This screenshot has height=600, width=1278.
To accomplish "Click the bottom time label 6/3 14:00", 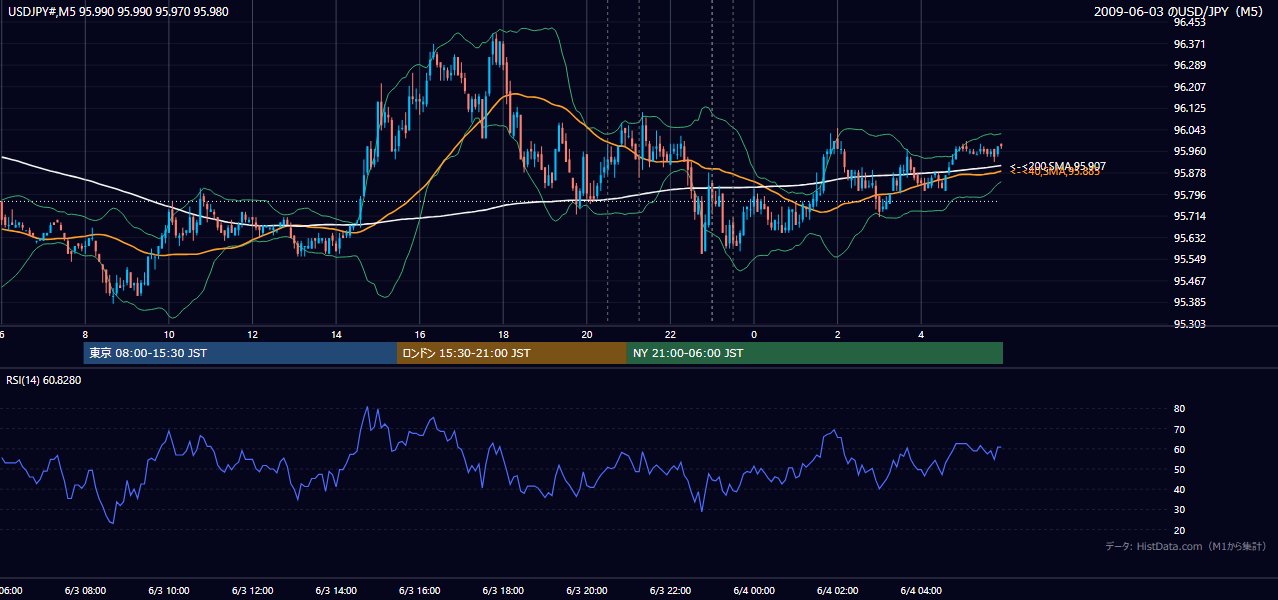I will (x=336, y=591).
